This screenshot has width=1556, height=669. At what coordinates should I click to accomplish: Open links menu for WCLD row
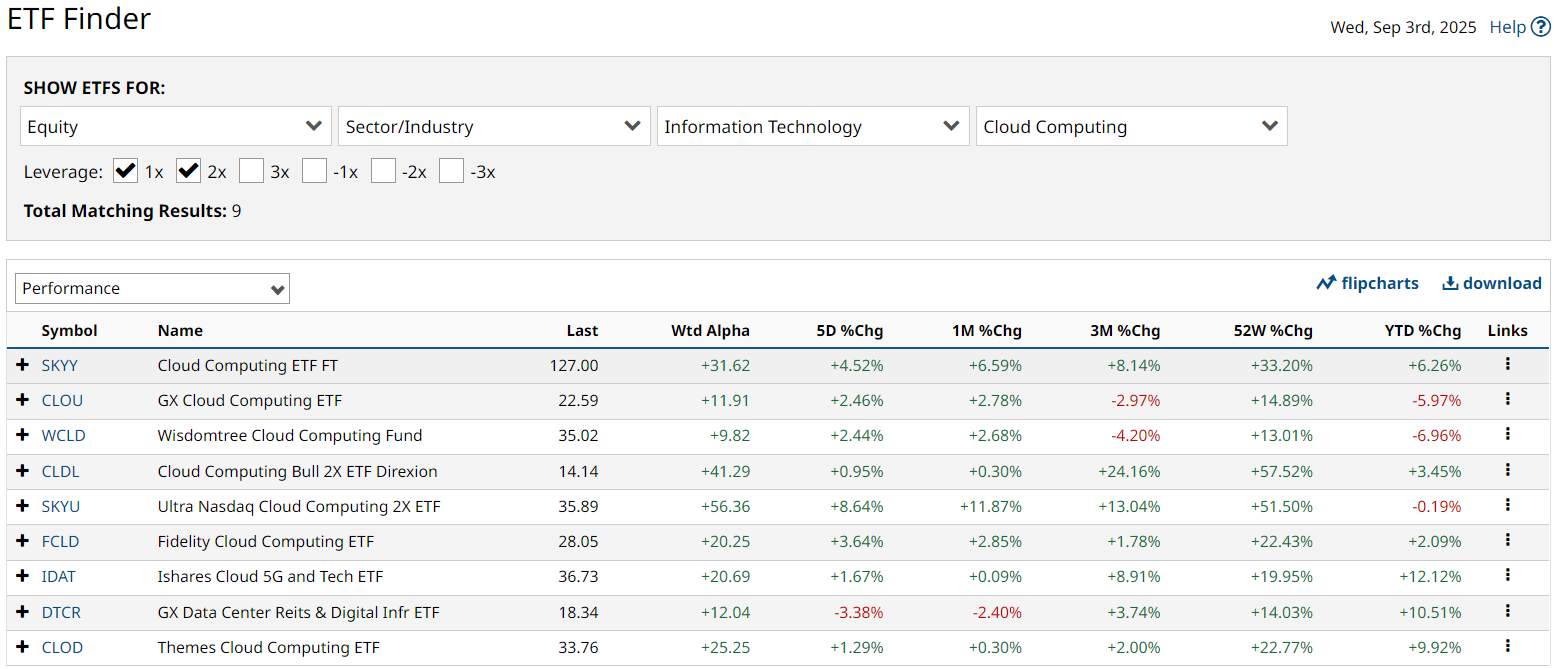pyautogui.click(x=1507, y=434)
